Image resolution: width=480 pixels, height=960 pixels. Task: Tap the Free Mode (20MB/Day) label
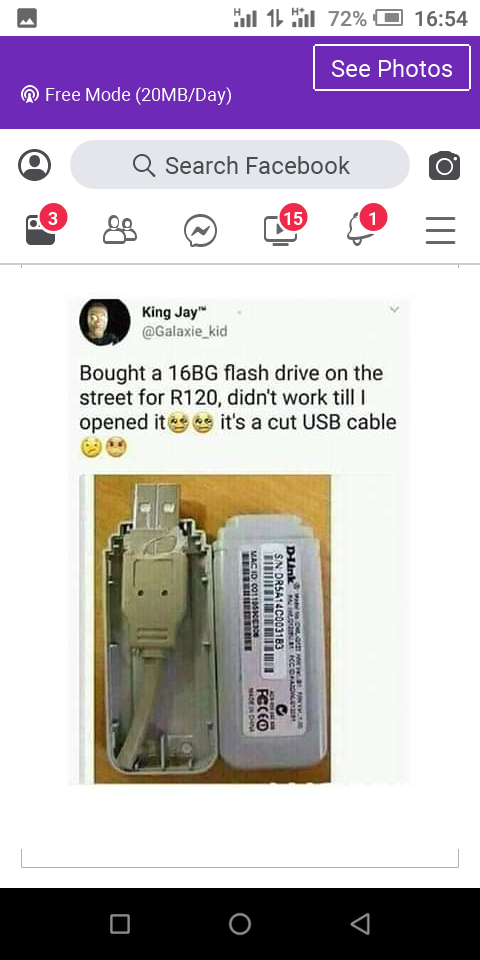pos(138,95)
